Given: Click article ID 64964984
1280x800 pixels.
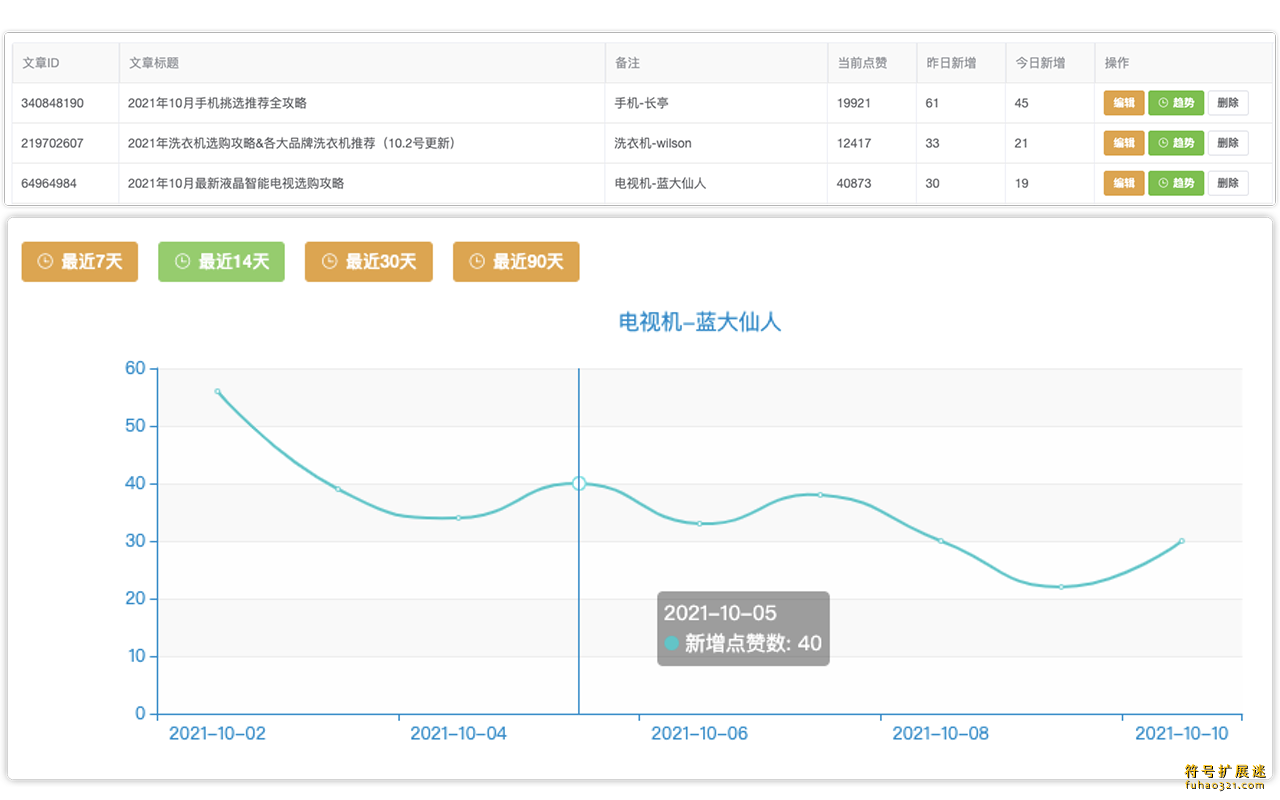Looking at the screenshot, I should pyautogui.click(x=49, y=183).
